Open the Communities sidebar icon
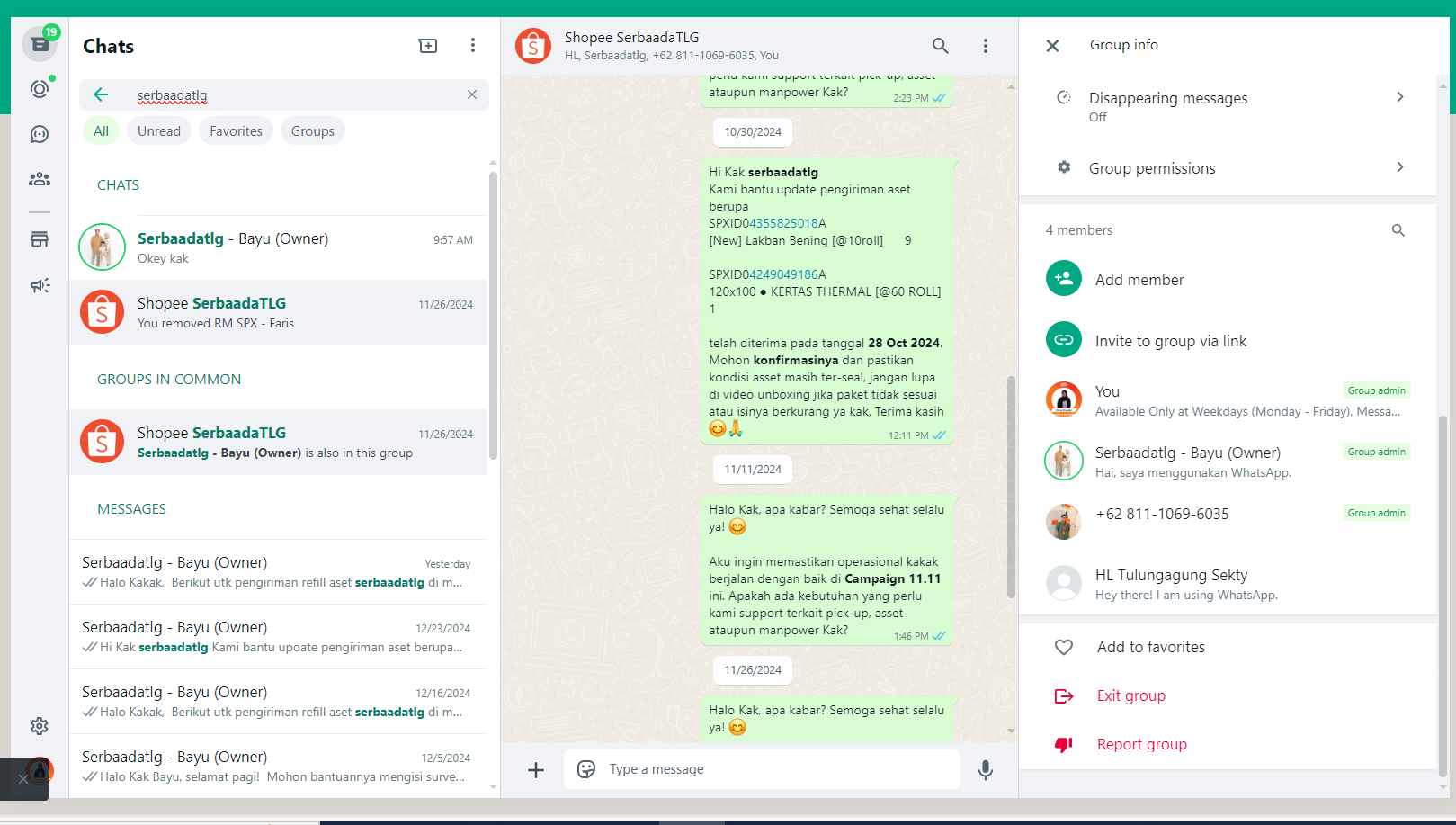Image resolution: width=1456 pixels, height=825 pixels. [x=40, y=179]
